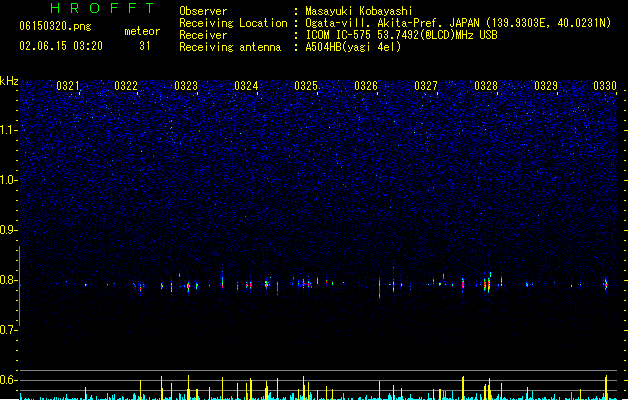This screenshot has height=400, width=629.
Task: Select the file name 06150320.png
Action: pos(55,26)
